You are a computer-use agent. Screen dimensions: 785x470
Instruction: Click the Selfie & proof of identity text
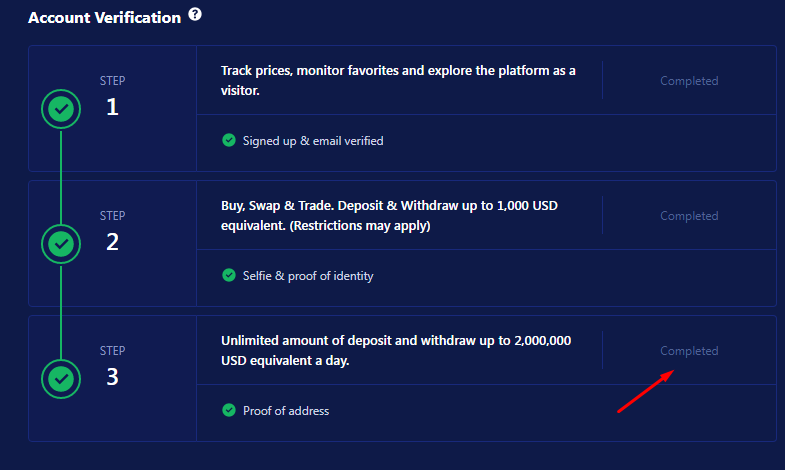tap(308, 276)
